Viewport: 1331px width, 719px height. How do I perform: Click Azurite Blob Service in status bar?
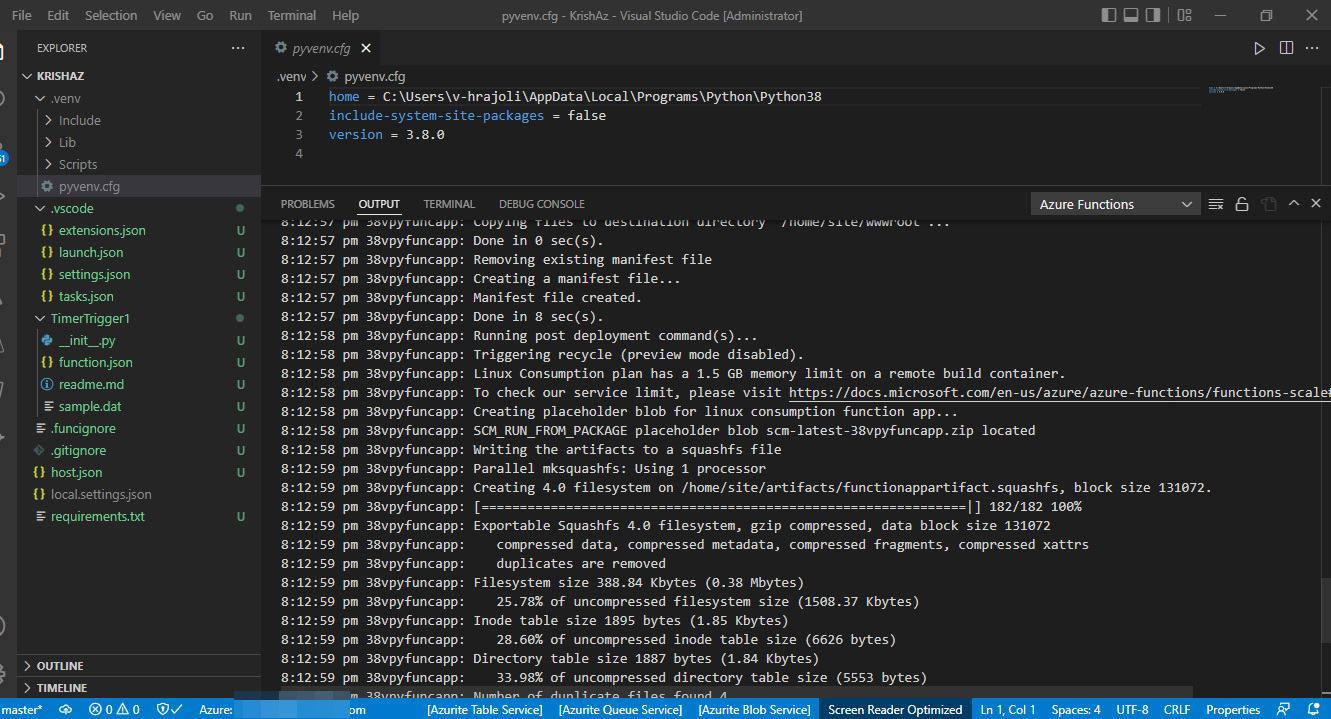(754, 709)
